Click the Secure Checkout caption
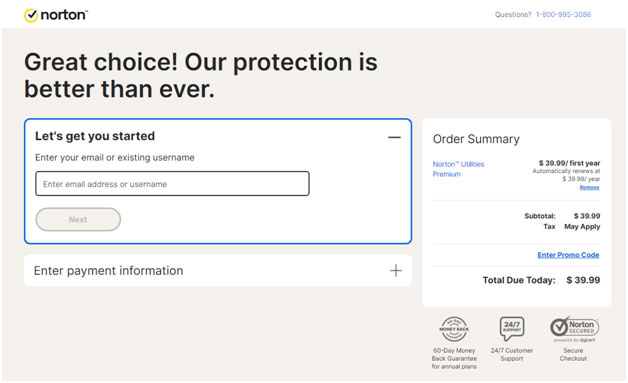The height and width of the screenshot is (383, 628). [x=573, y=355]
